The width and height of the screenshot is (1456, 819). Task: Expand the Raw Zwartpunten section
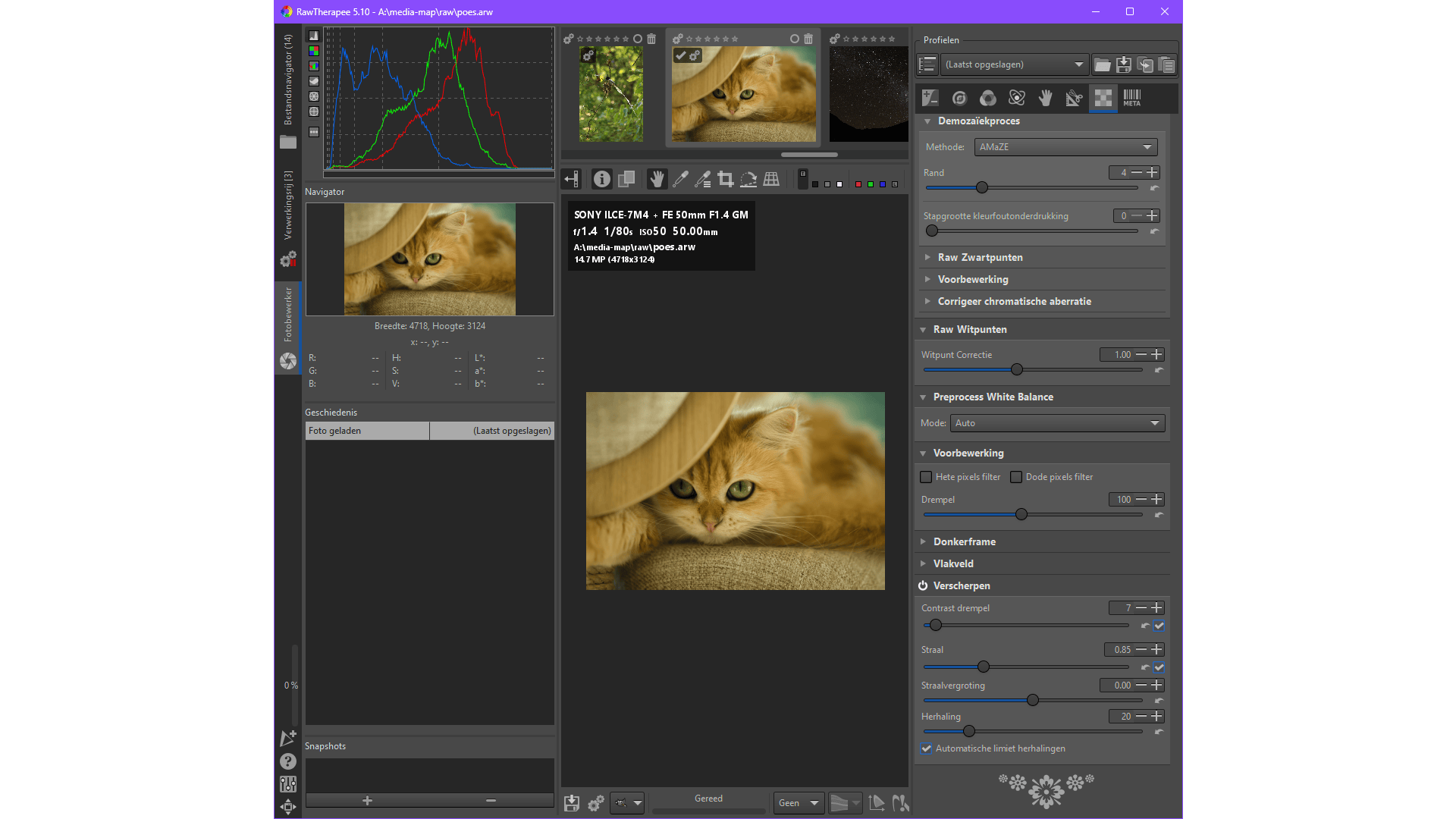(980, 258)
